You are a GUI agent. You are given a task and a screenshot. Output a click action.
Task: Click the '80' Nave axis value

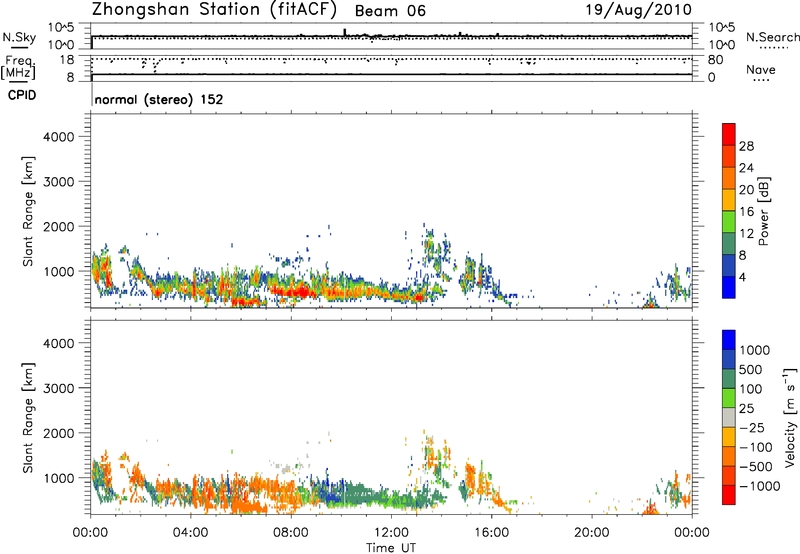tap(715, 60)
